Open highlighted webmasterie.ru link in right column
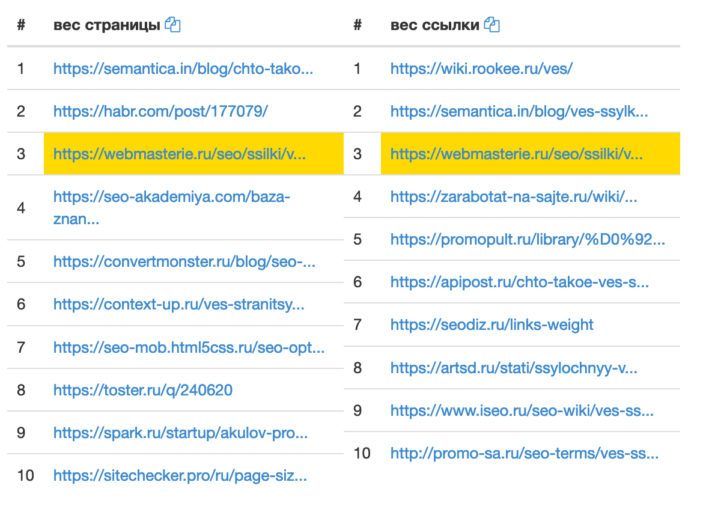This screenshot has height=512, width=715. [x=516, y=154]
